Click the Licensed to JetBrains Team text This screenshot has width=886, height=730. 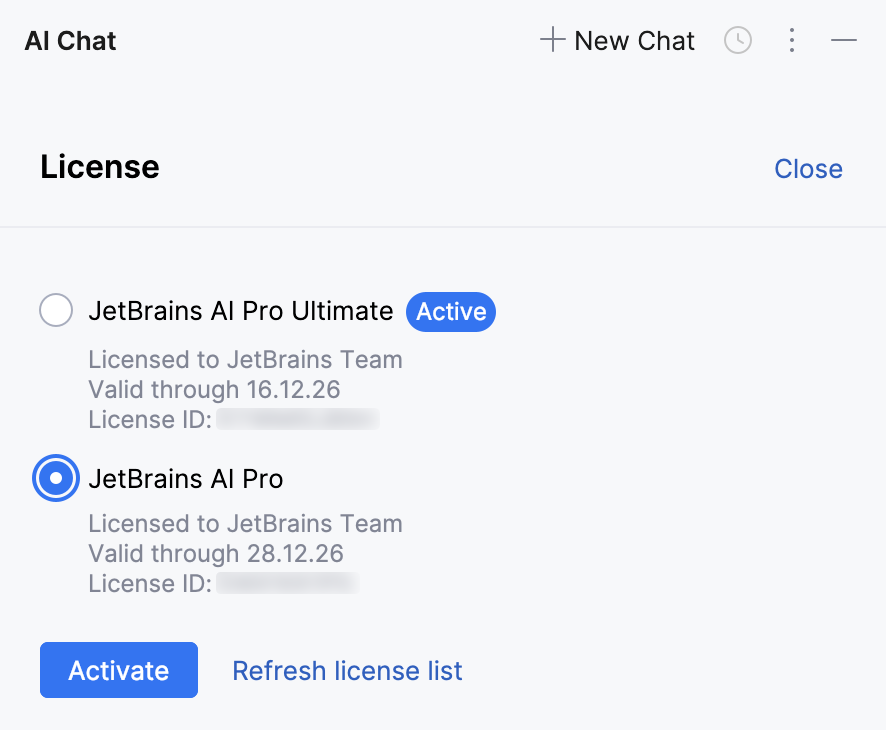coord(245,359)
